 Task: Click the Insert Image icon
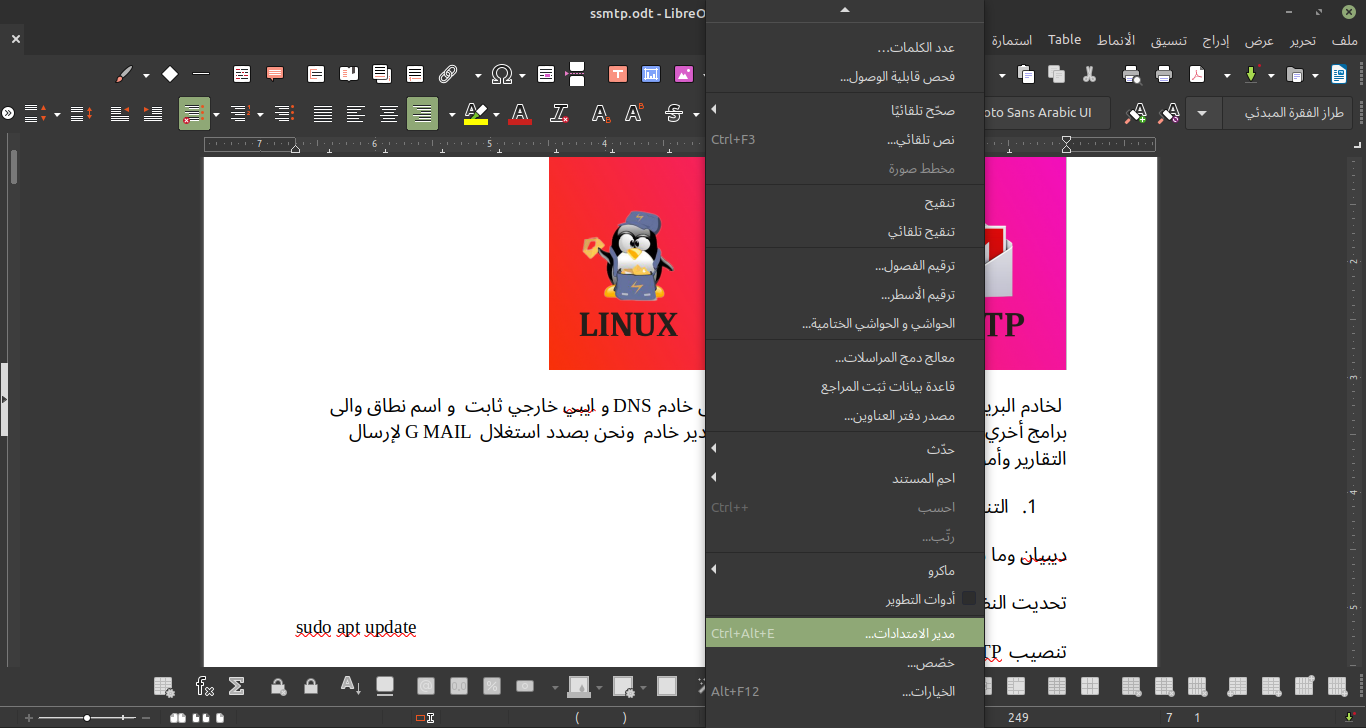click(684, 74)
